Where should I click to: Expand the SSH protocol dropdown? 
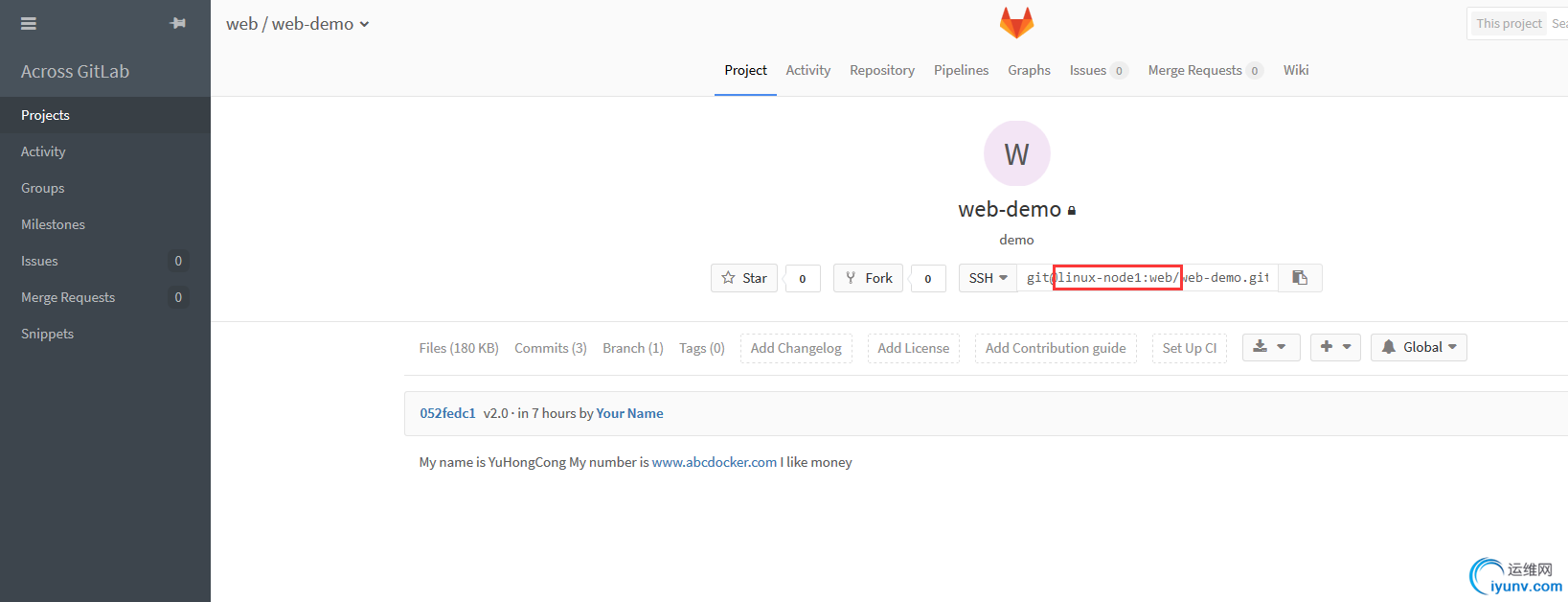[988, 278]
